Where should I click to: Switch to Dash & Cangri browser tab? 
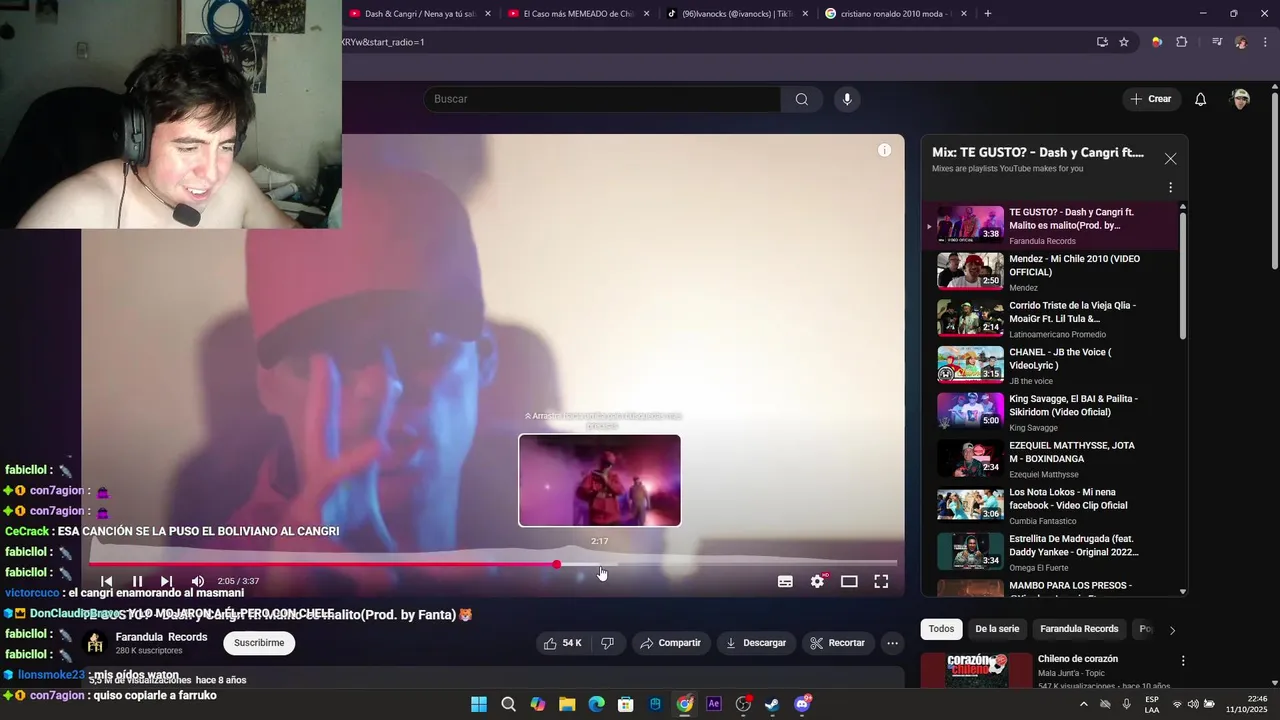pos(420,14)
